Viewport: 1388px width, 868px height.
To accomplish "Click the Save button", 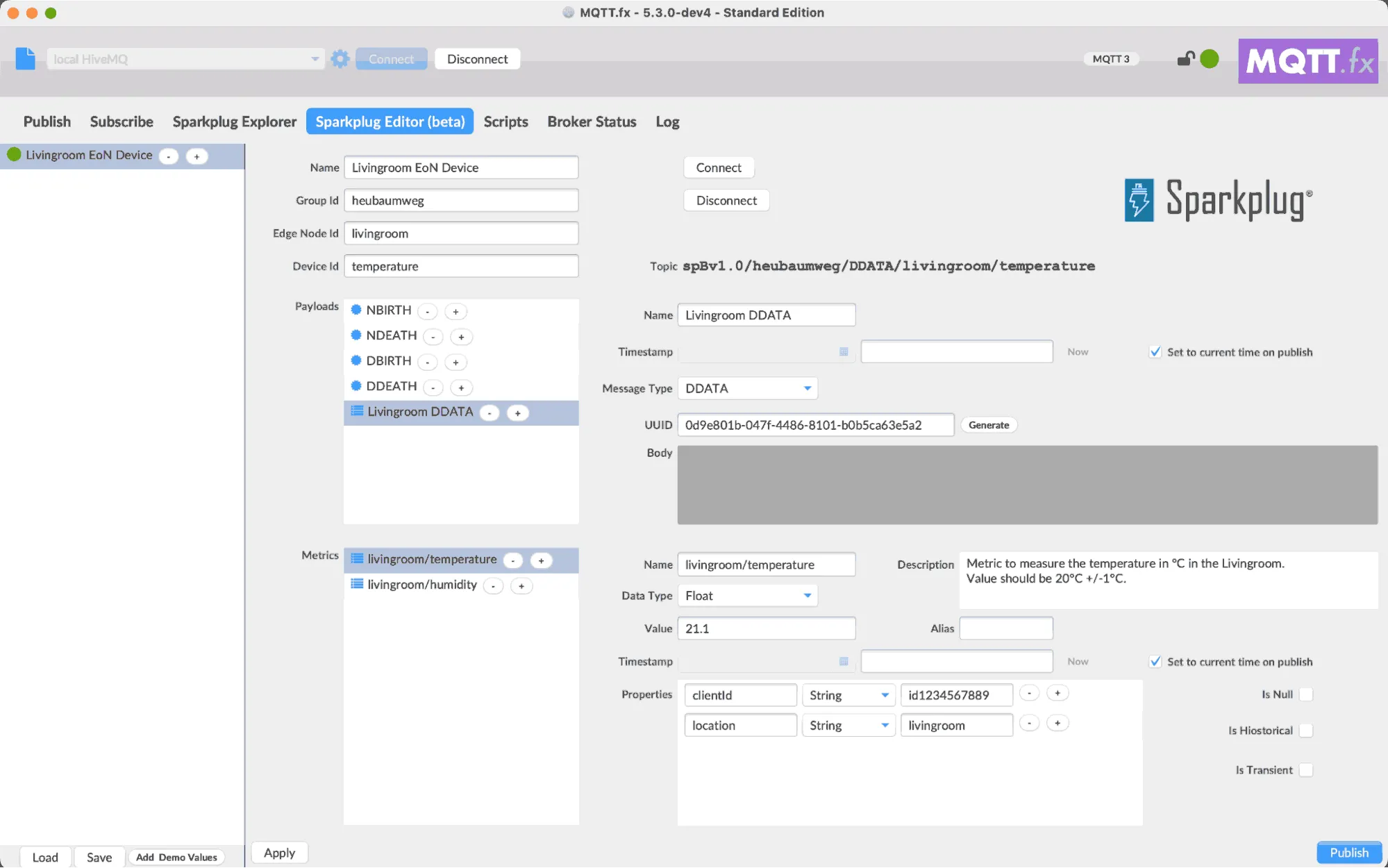I will [99, 858].
